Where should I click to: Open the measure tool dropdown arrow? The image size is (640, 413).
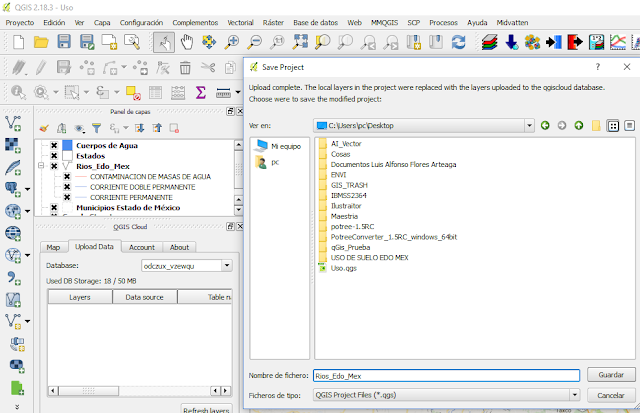click(x=238, y=92)
